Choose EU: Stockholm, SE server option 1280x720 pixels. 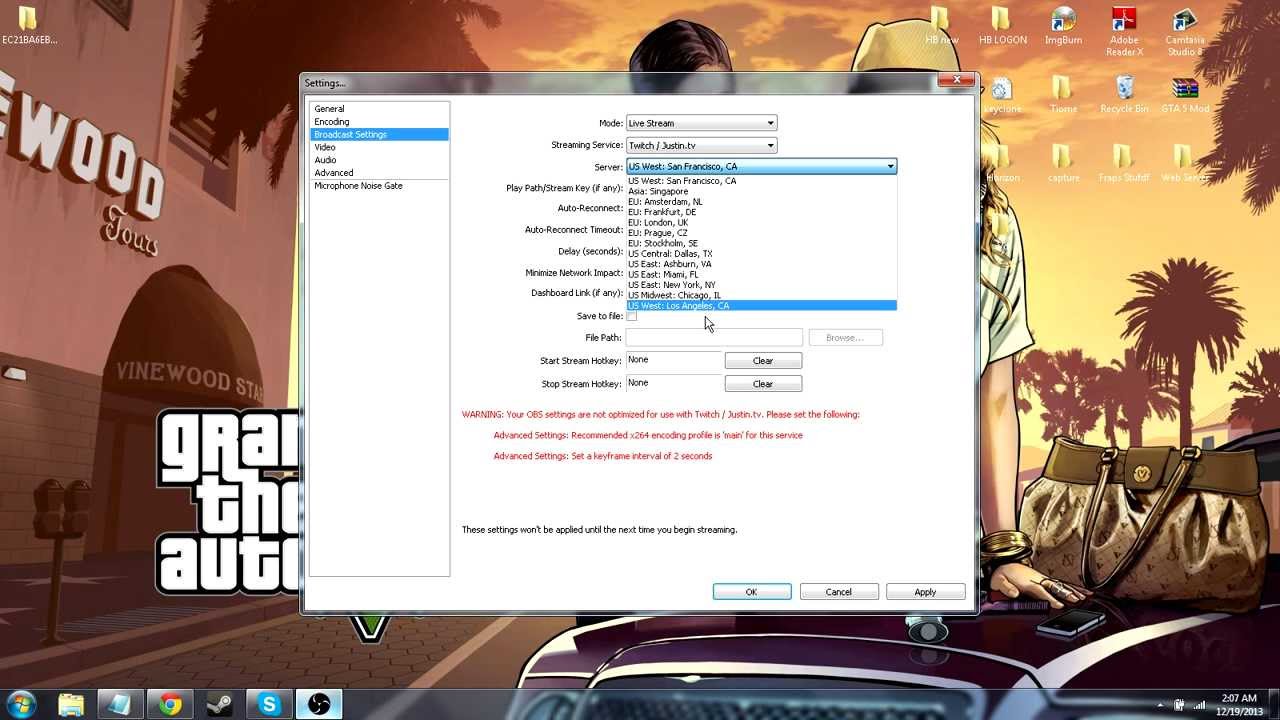coord(761,243)
